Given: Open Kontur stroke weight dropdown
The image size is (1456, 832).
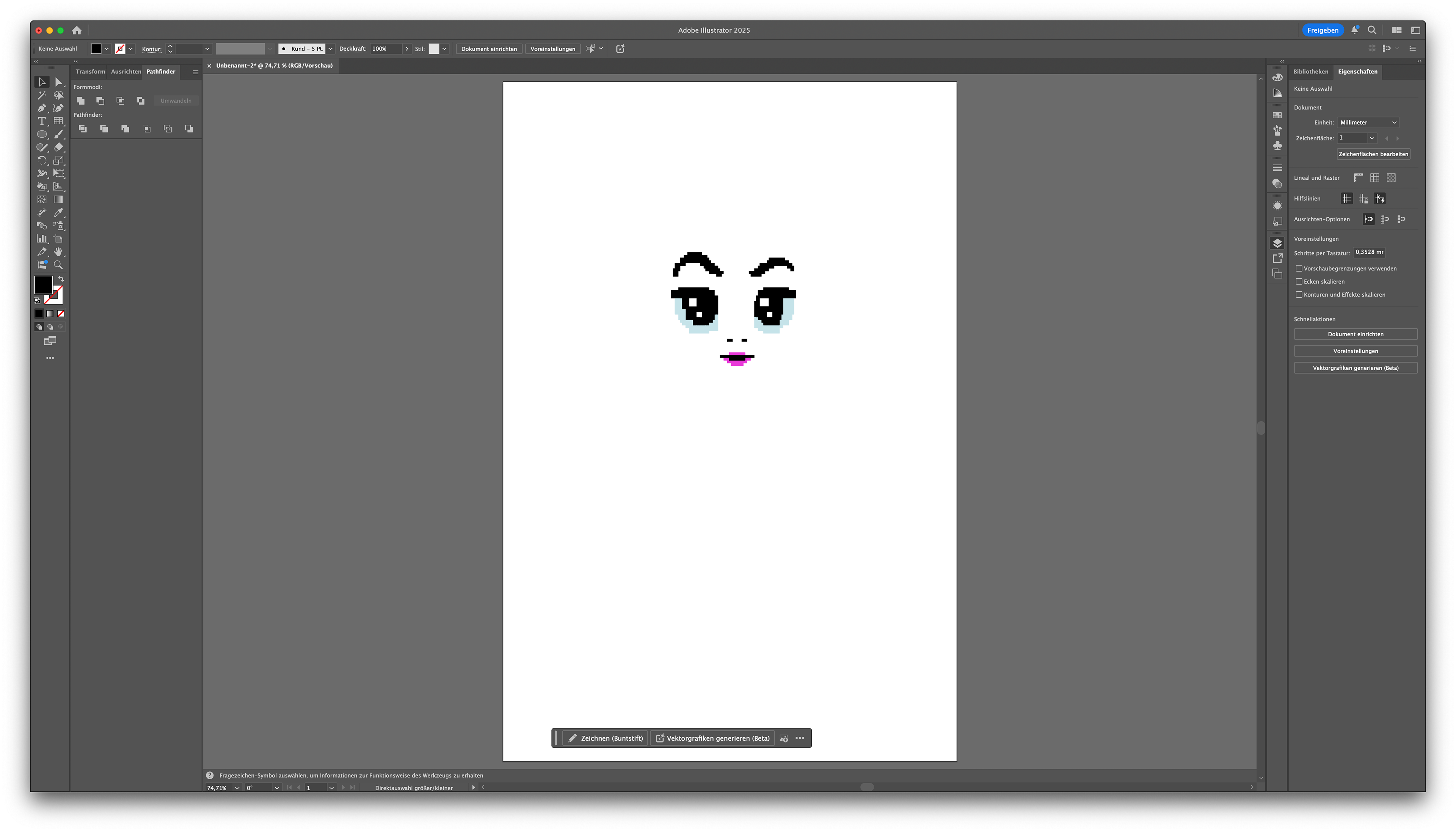Looking at the screenshot, I should tap(207, 49).
